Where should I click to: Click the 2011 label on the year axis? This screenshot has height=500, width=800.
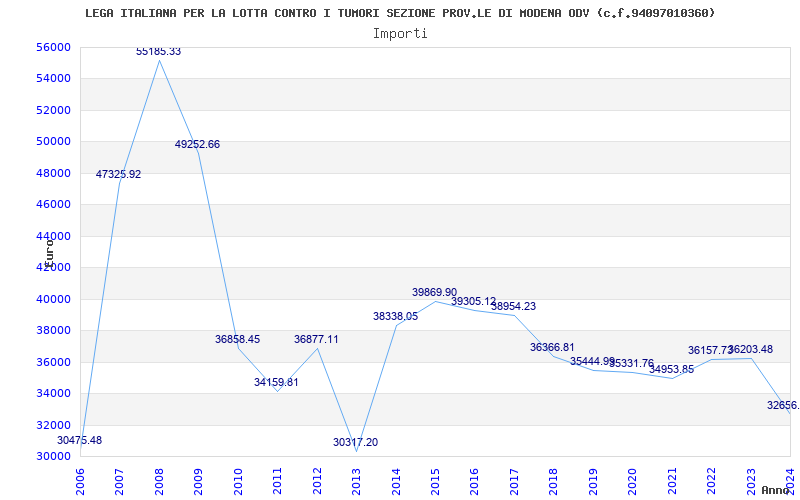coord(277,482)
